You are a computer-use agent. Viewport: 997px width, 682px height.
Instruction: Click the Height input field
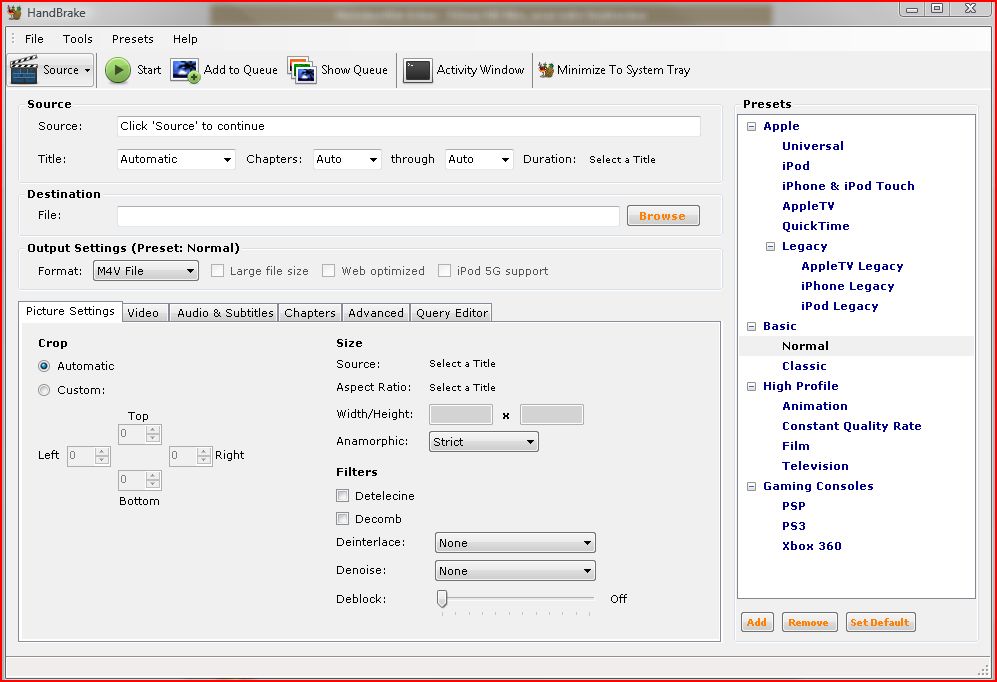point(552,414)
